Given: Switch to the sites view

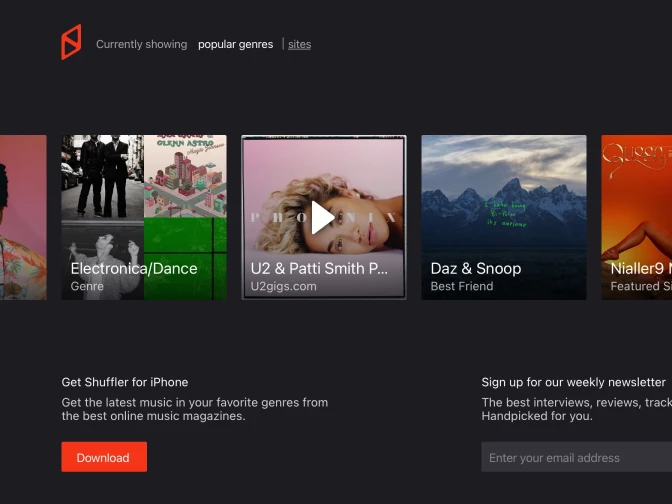Looking at the screenshot, I should [x=300, y=44].
